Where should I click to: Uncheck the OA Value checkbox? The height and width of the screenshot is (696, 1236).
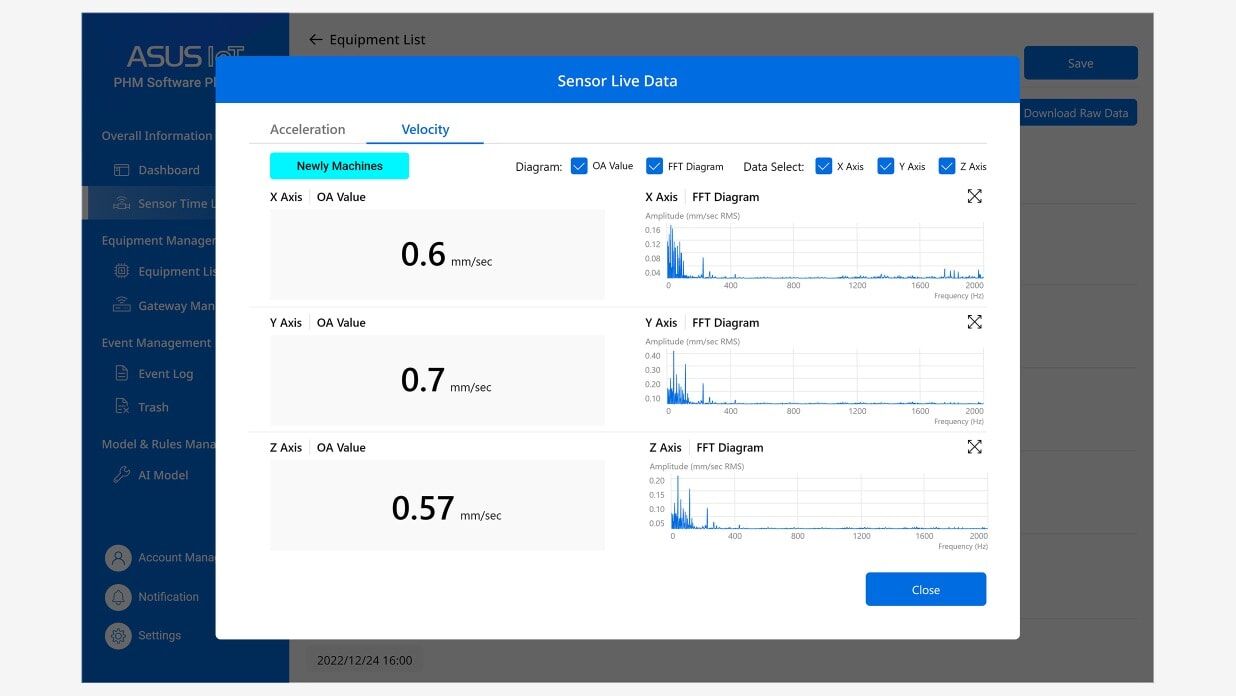[x=579, y=166]
